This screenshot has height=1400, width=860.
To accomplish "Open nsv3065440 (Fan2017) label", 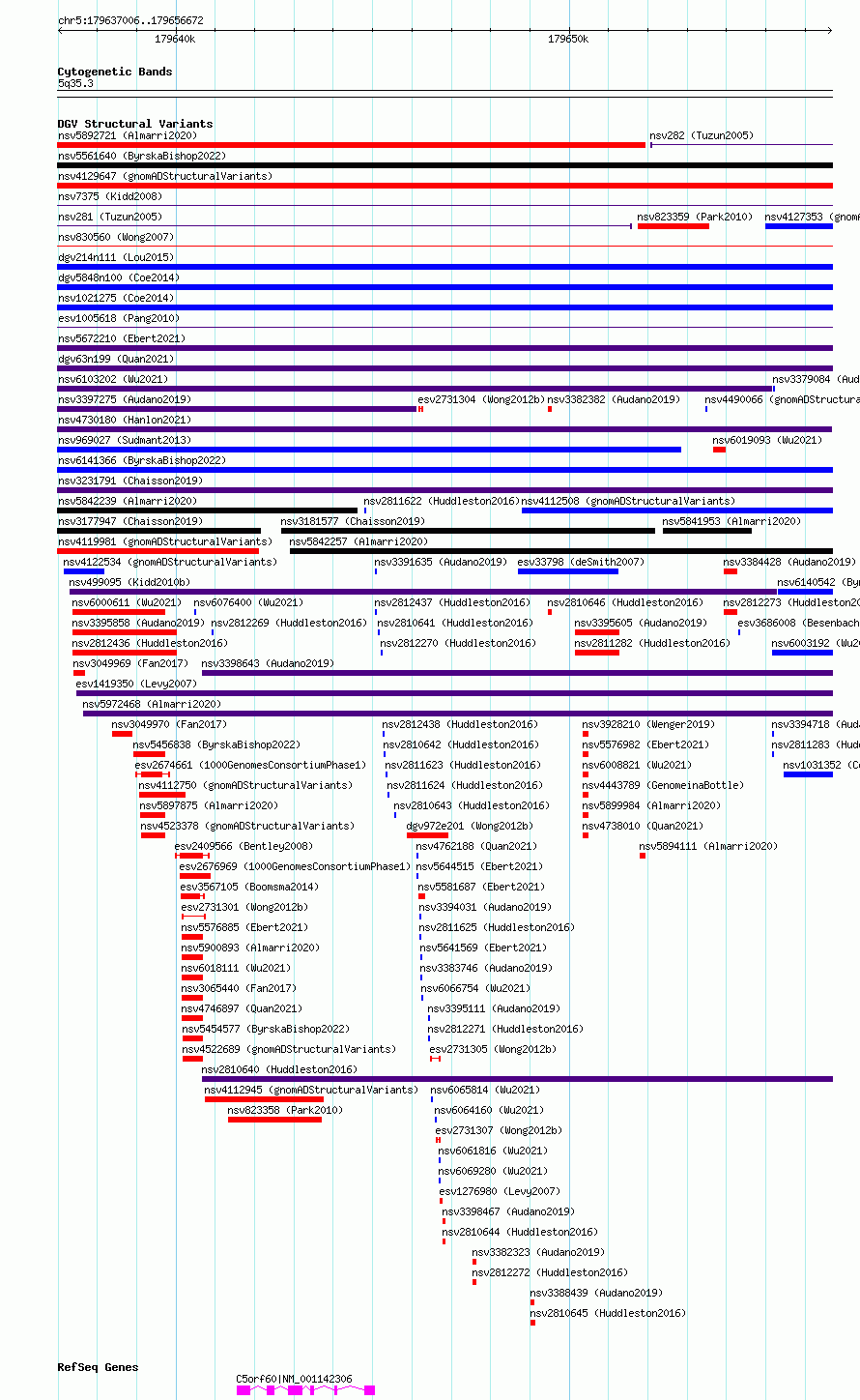I will [x=240, y=989].
